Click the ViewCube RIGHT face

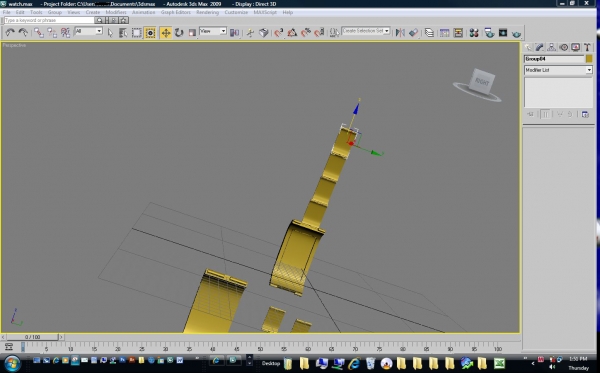tap(482, 81)
